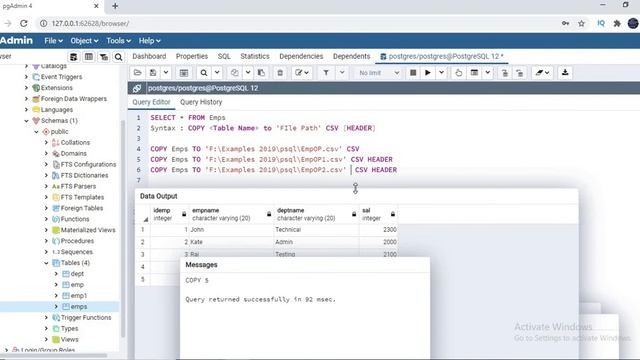Click the Stop query square icon
Screen dimensions: 640x360
(413, 73)
